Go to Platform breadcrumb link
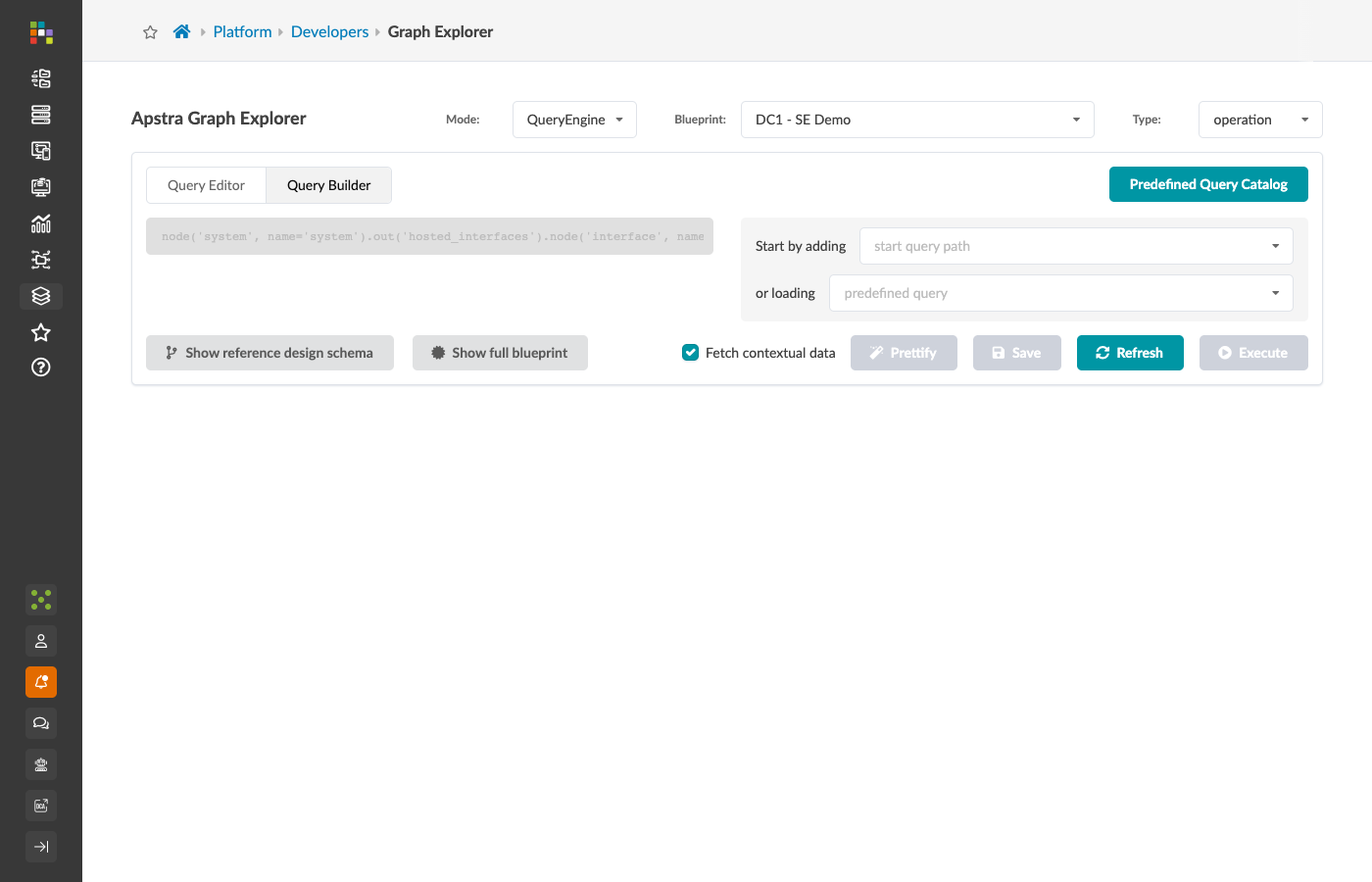This screenshot has width=1372, height=882. pyautogui.click(x=242, y=31)
